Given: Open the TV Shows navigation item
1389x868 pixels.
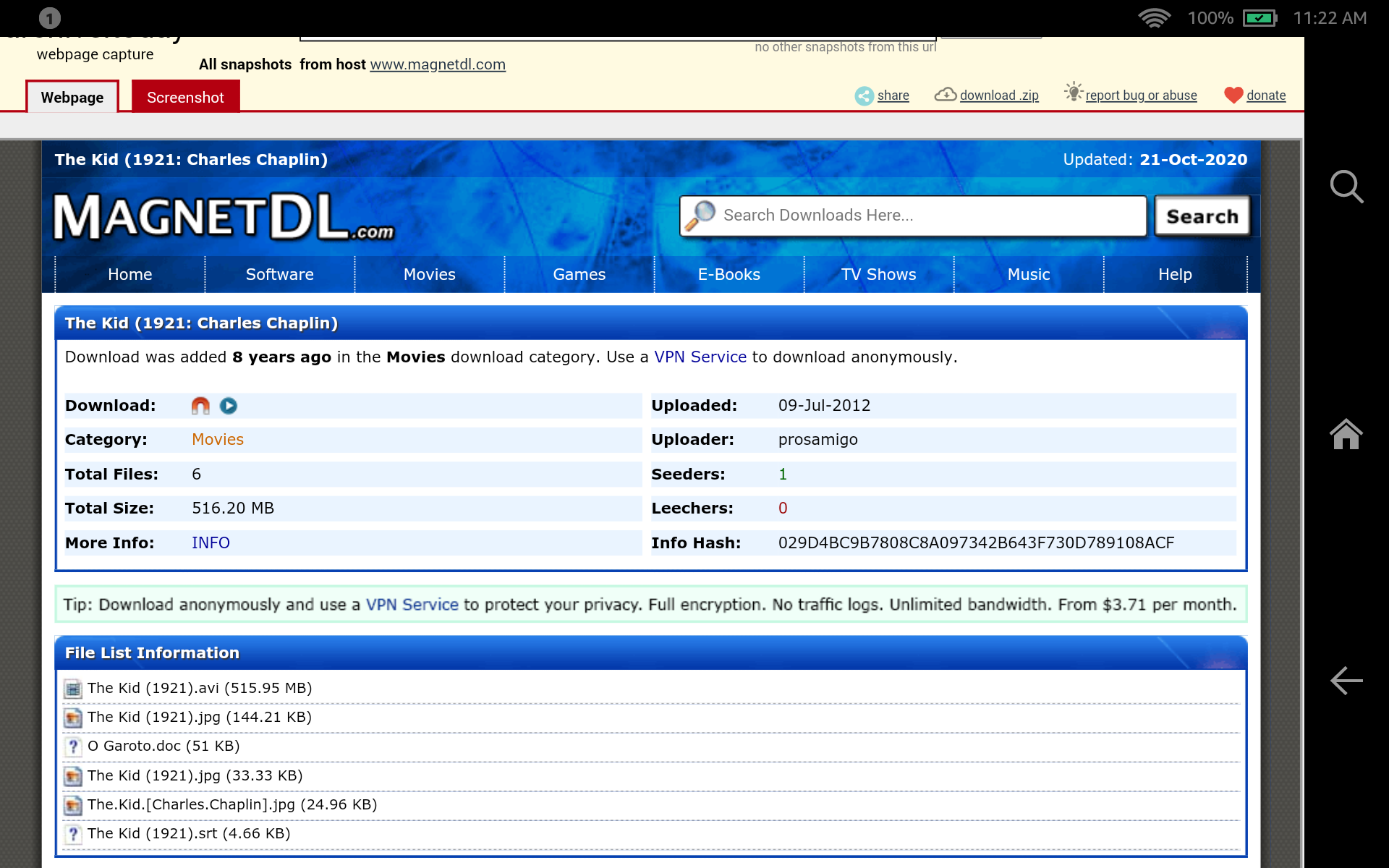Looking at the screenshot, I should click(878, 275).
